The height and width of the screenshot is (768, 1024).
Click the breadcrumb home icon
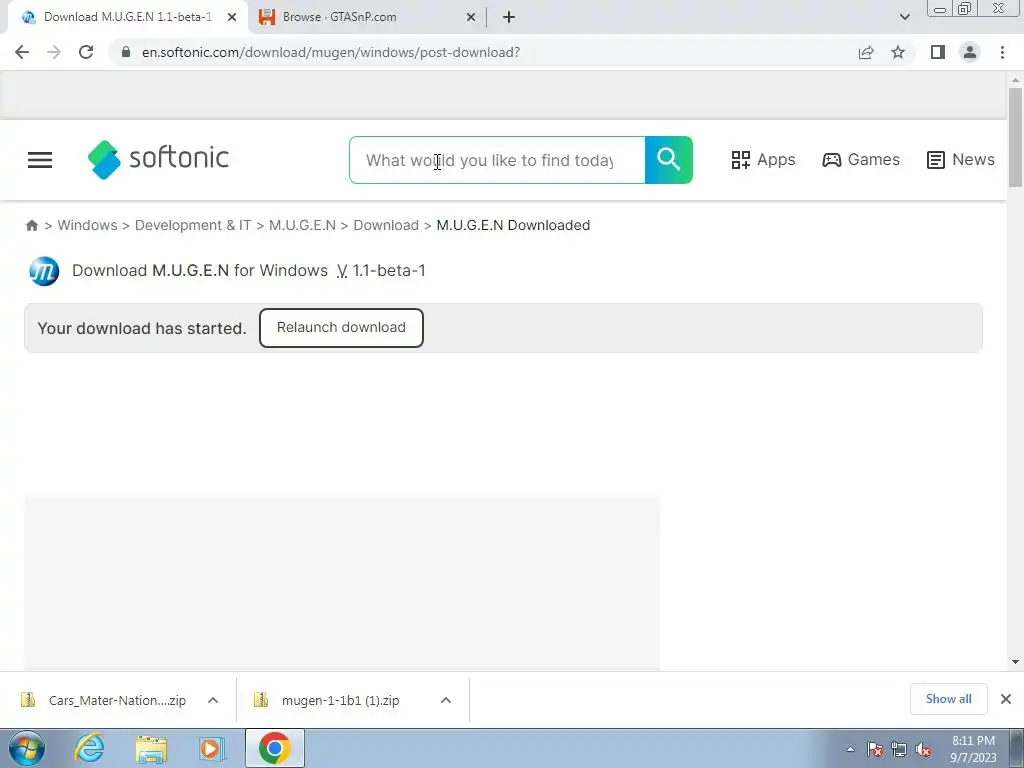[31, 225]
